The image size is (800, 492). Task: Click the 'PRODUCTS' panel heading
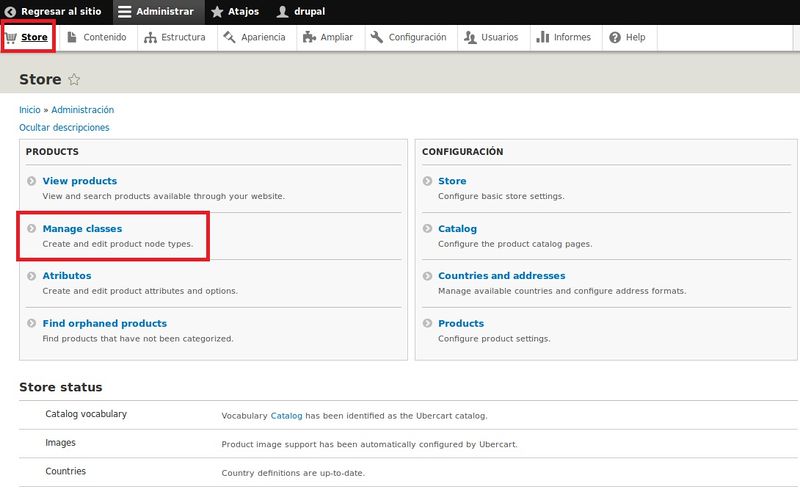(x=52, y=152)
